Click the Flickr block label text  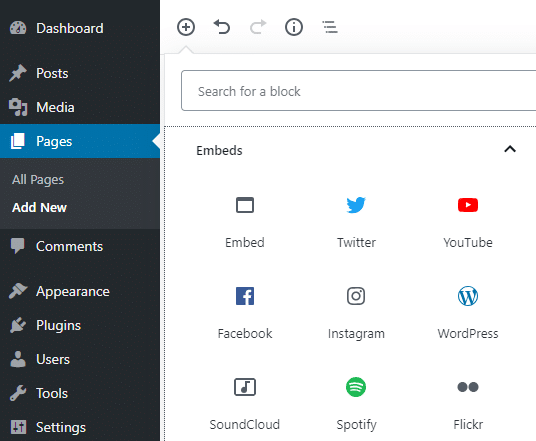click(468, 425)
